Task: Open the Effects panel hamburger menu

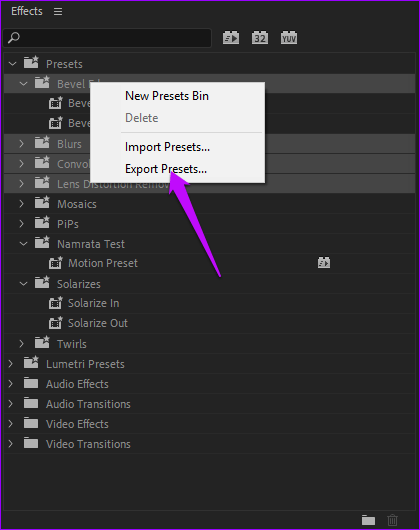Action: pyautogui.click(x=58, y=11)
